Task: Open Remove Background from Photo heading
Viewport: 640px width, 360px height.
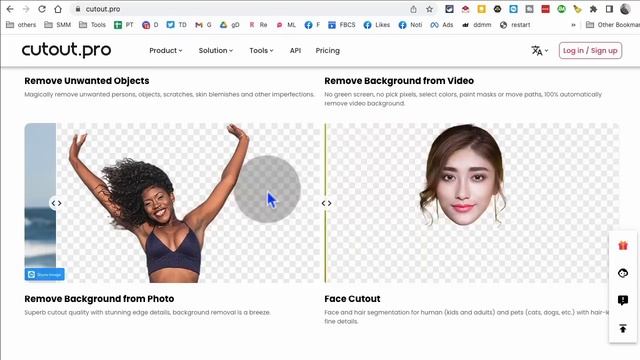Action: click(99, 299)
